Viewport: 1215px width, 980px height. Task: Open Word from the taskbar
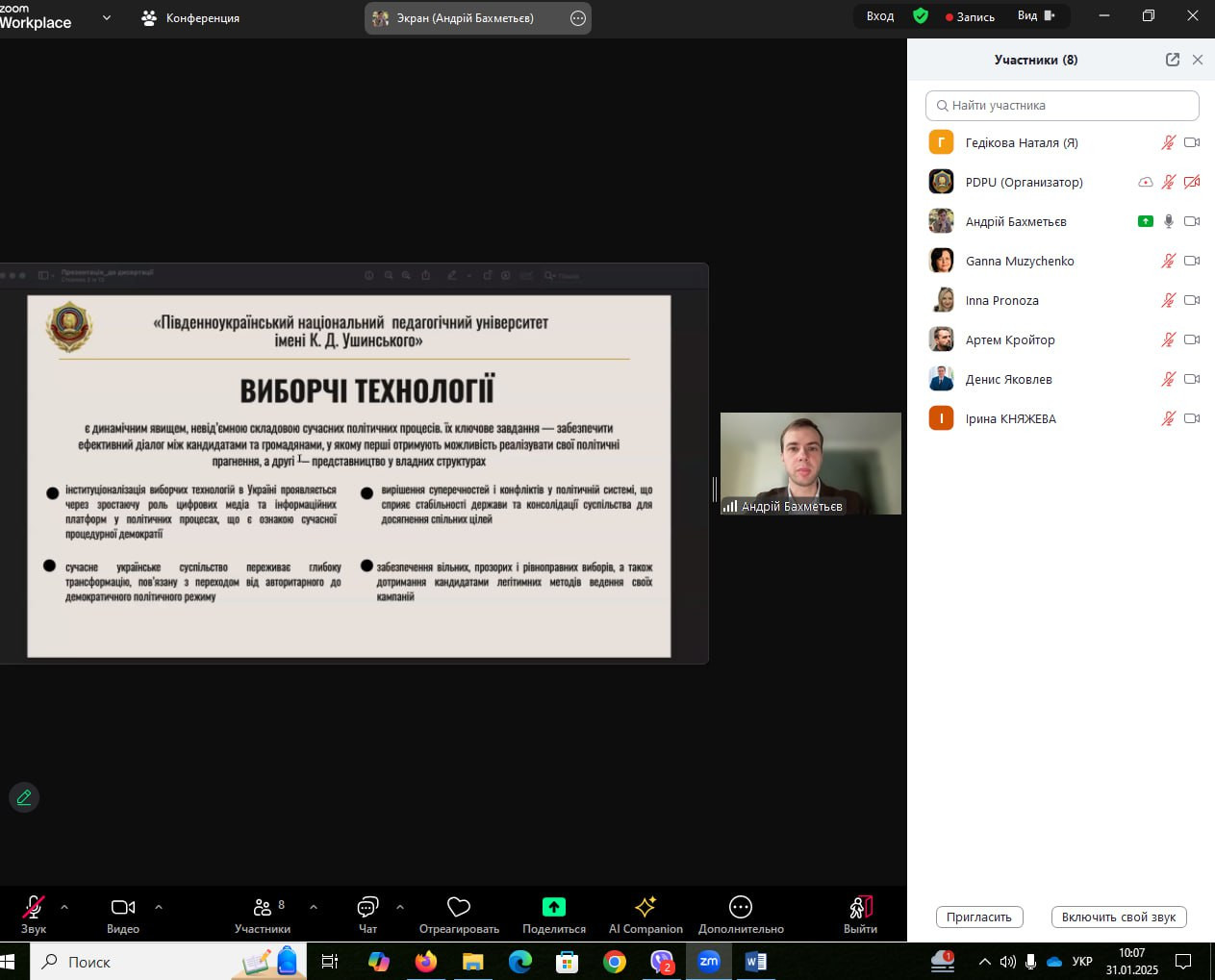(756, 961)
